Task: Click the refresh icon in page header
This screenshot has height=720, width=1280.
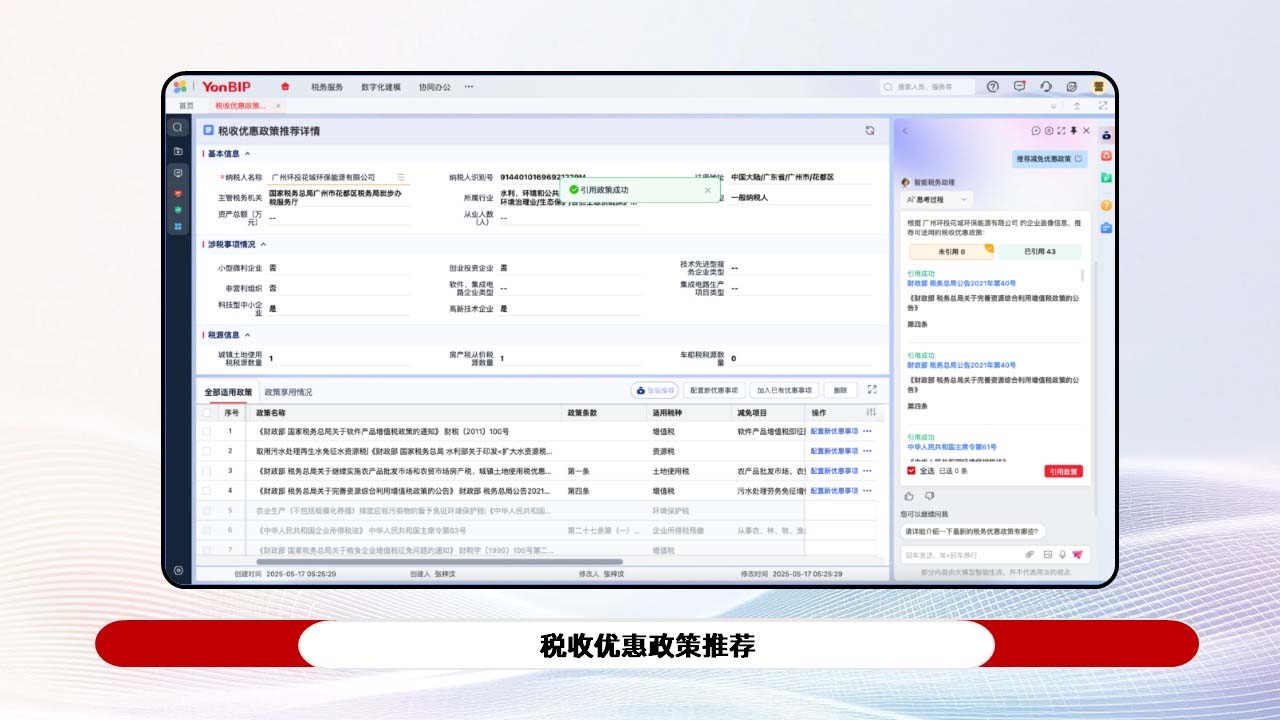Action: (870, 130)
